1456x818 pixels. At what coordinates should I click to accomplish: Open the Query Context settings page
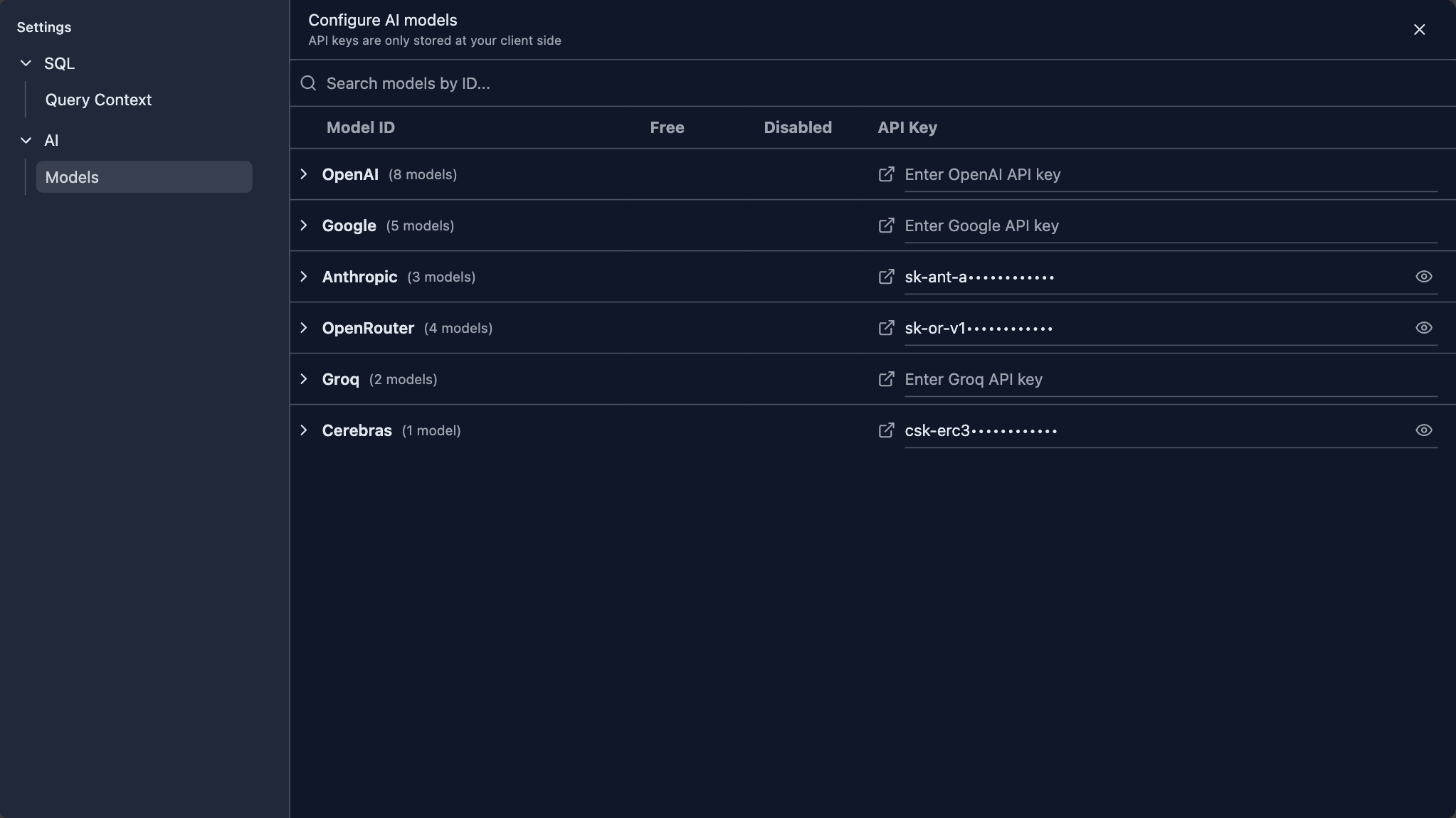[x=98, y=100]
